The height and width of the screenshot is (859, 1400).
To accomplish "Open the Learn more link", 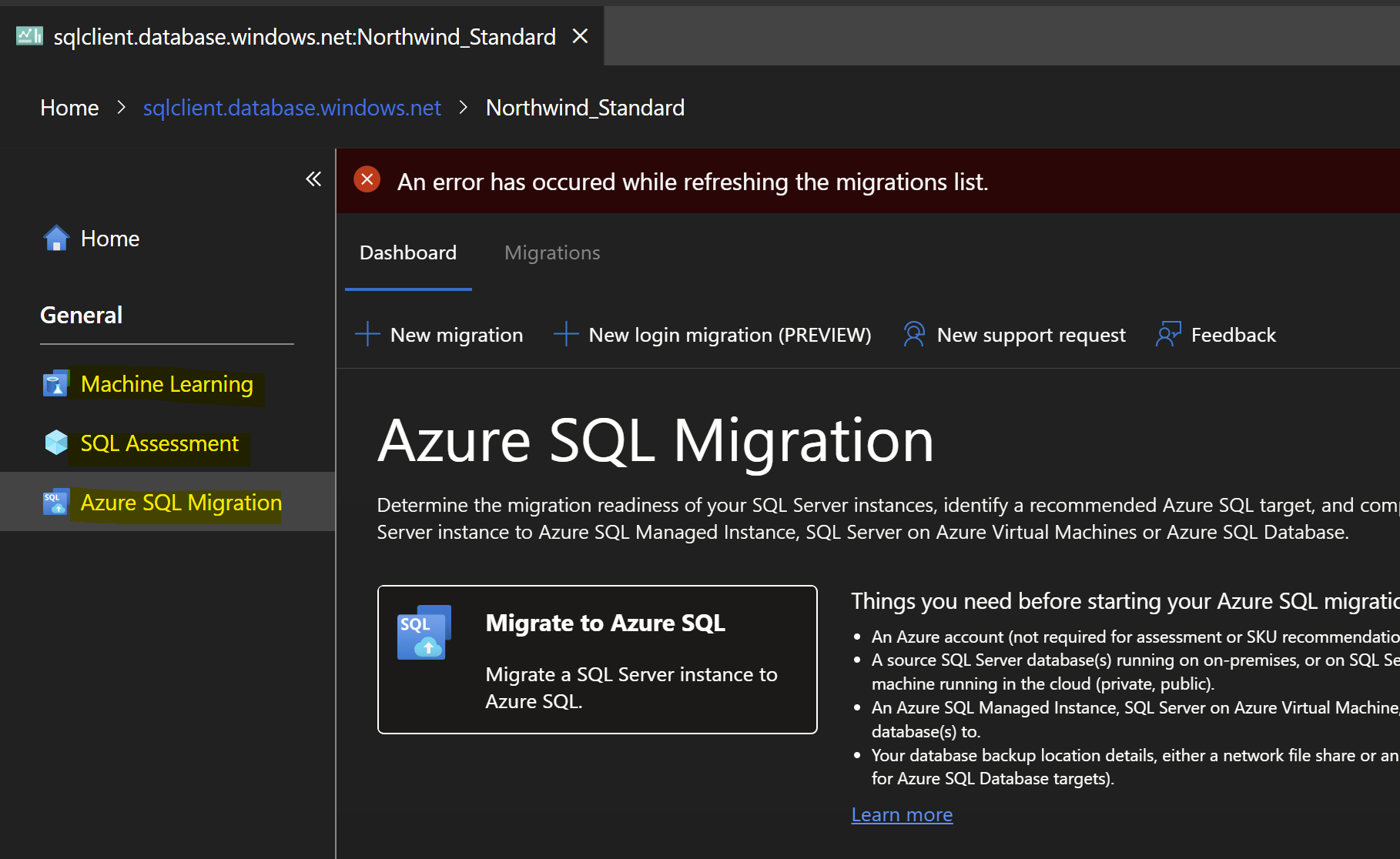I will (901, 814).
